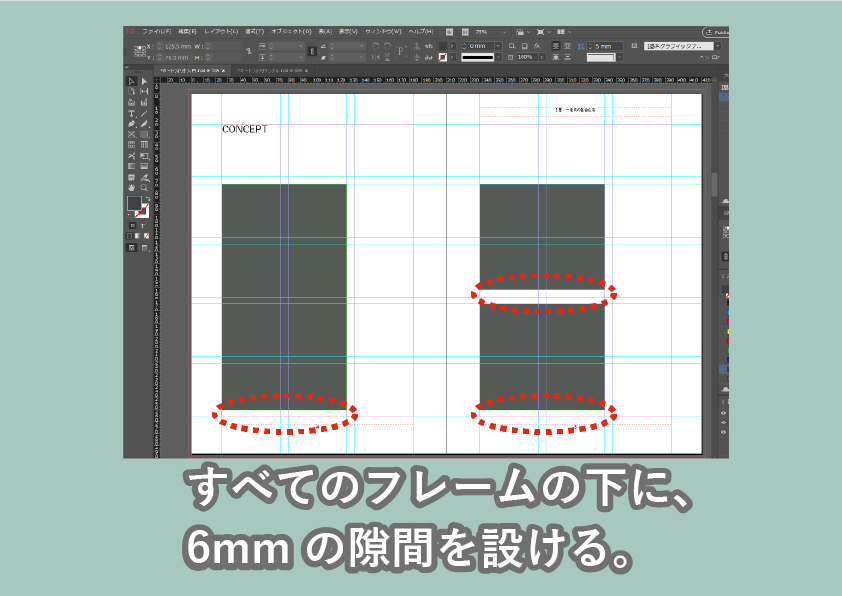Viewport: 842px width, 596px height.
Task: Open Adobe Bridge from the application bar
Action: tap(449, 32)
